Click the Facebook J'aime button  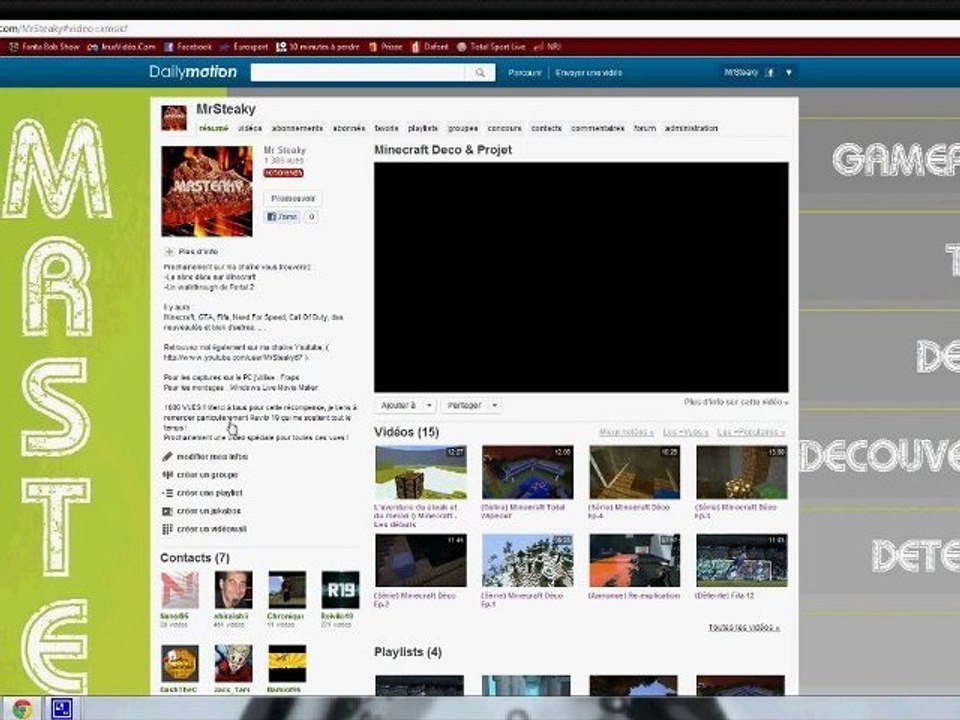(282, 217)
